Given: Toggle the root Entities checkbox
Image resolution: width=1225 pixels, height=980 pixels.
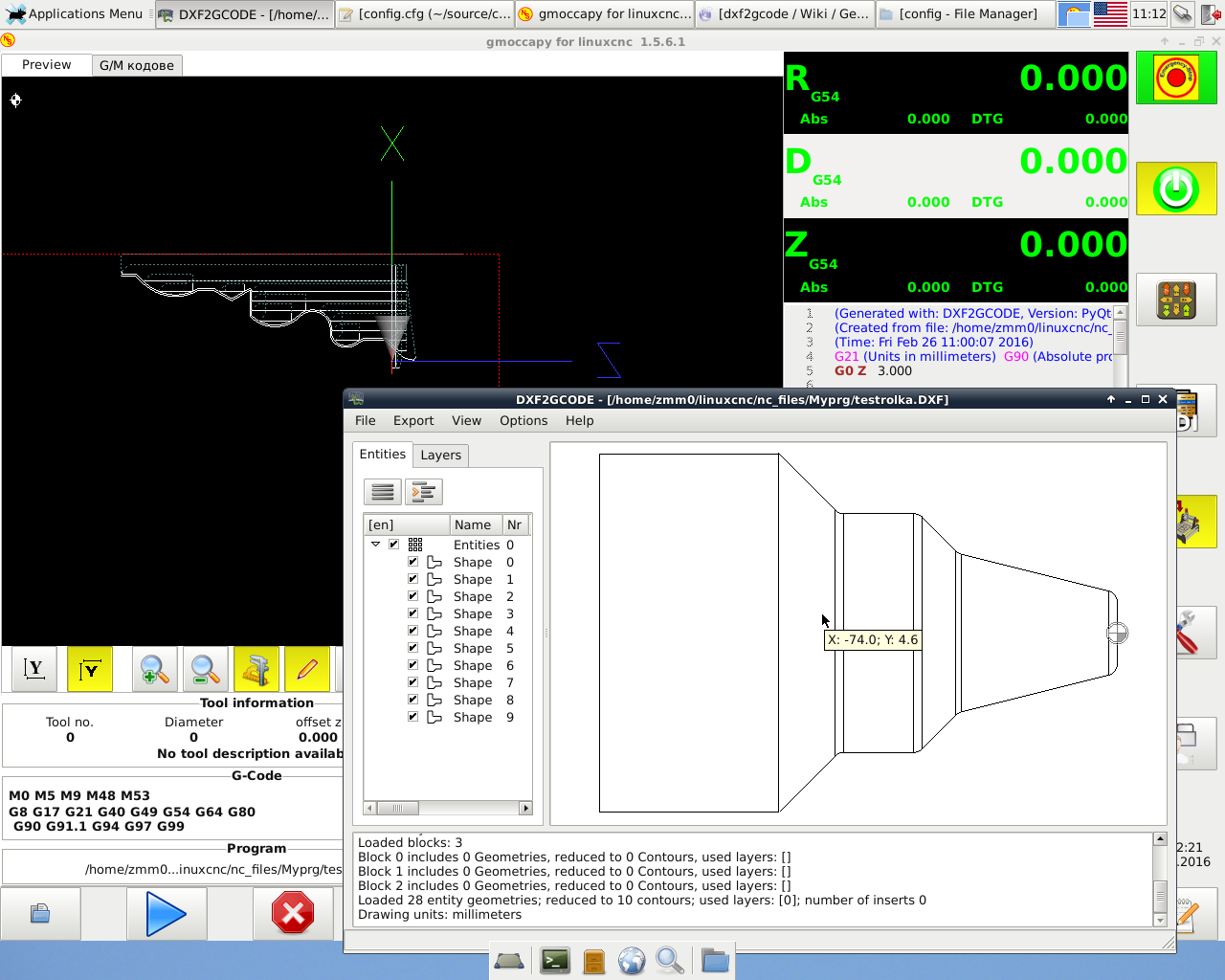Looking at the screenshot, I should (393, 545).
